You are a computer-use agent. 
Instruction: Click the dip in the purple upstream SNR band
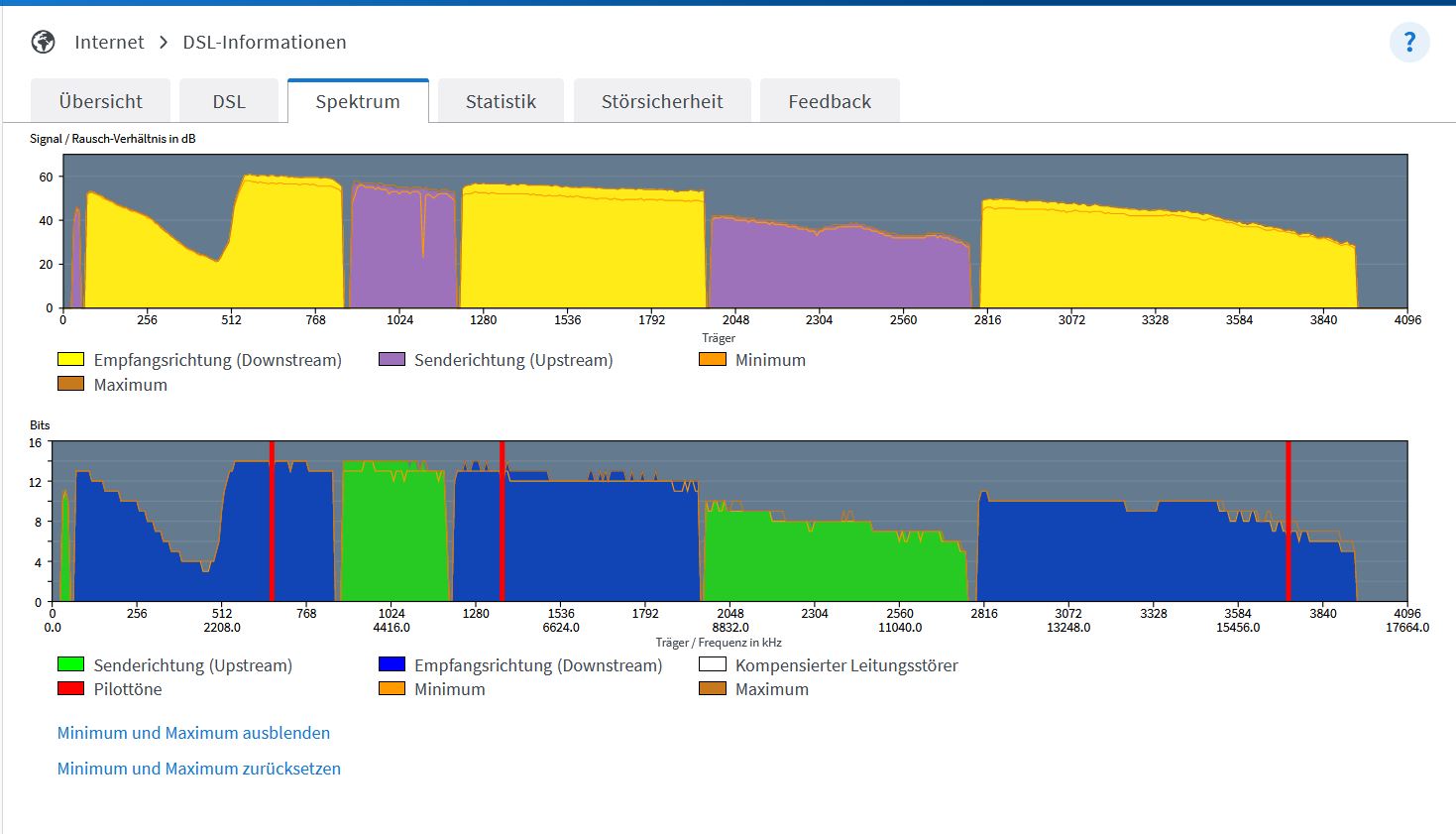tap(423, 228)
